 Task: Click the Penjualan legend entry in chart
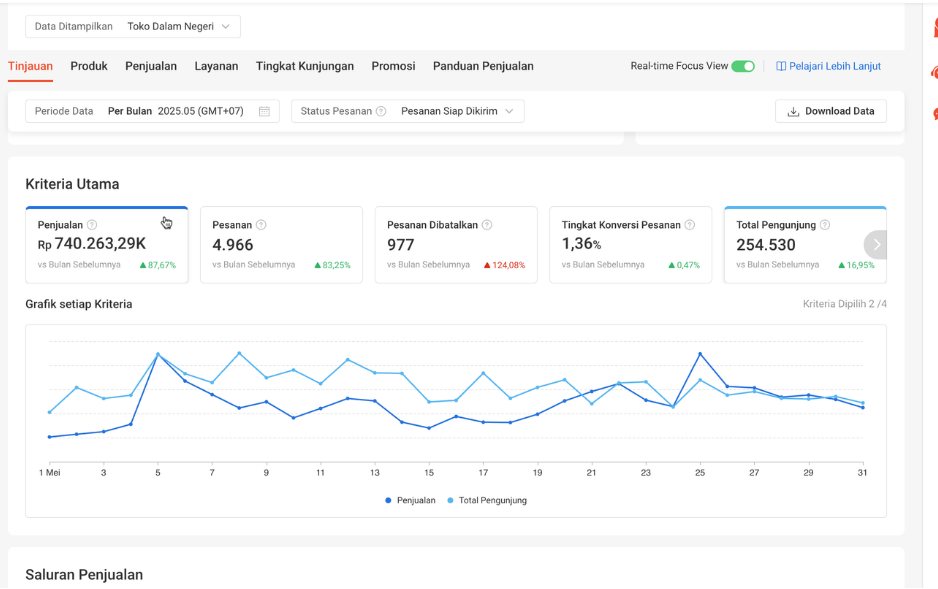pyautogui.click(x=410, y=501)
